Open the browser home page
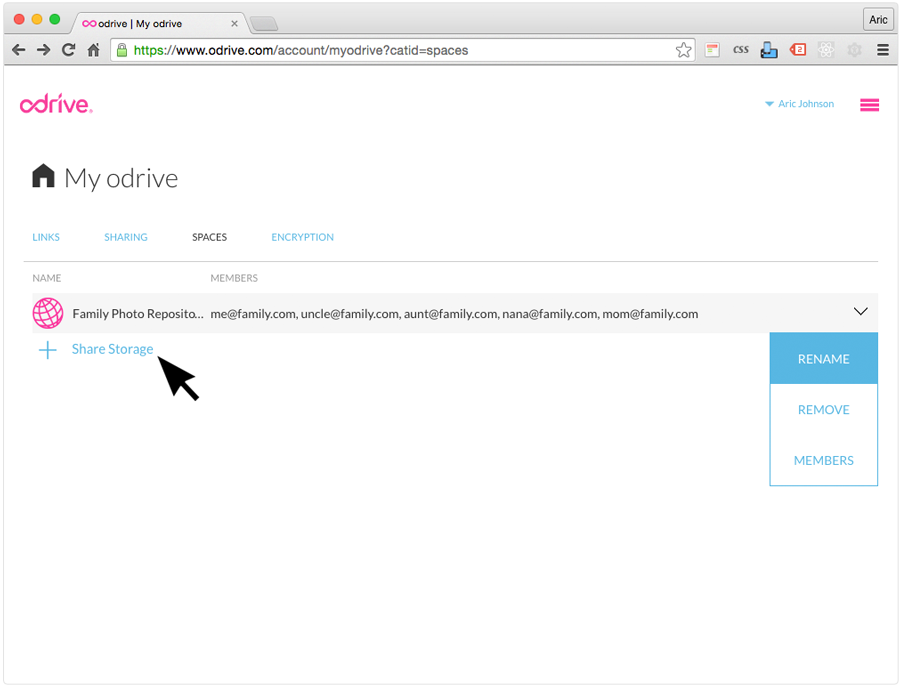900x686 pixels. (x=94, y=50)
